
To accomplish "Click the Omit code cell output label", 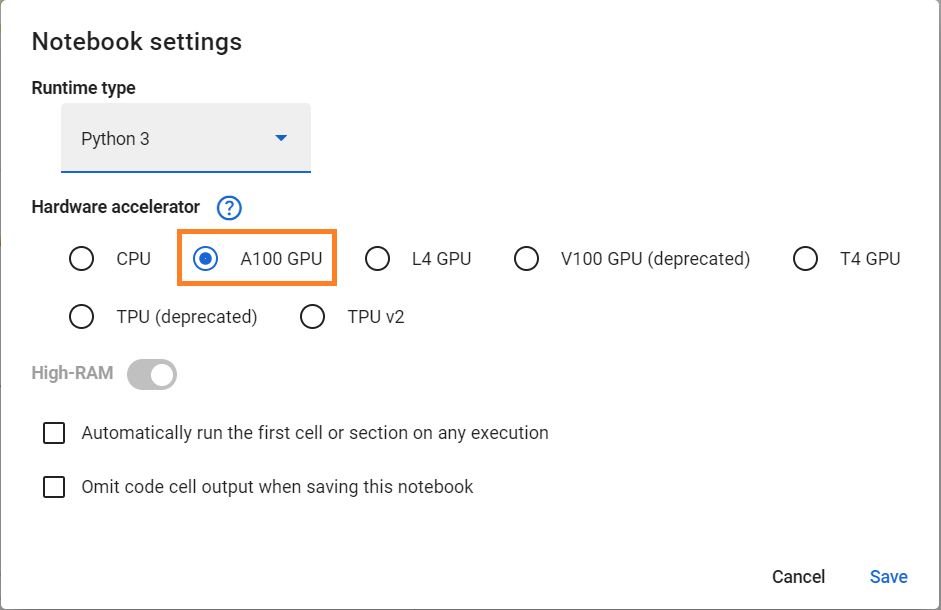I will [277, 487].
